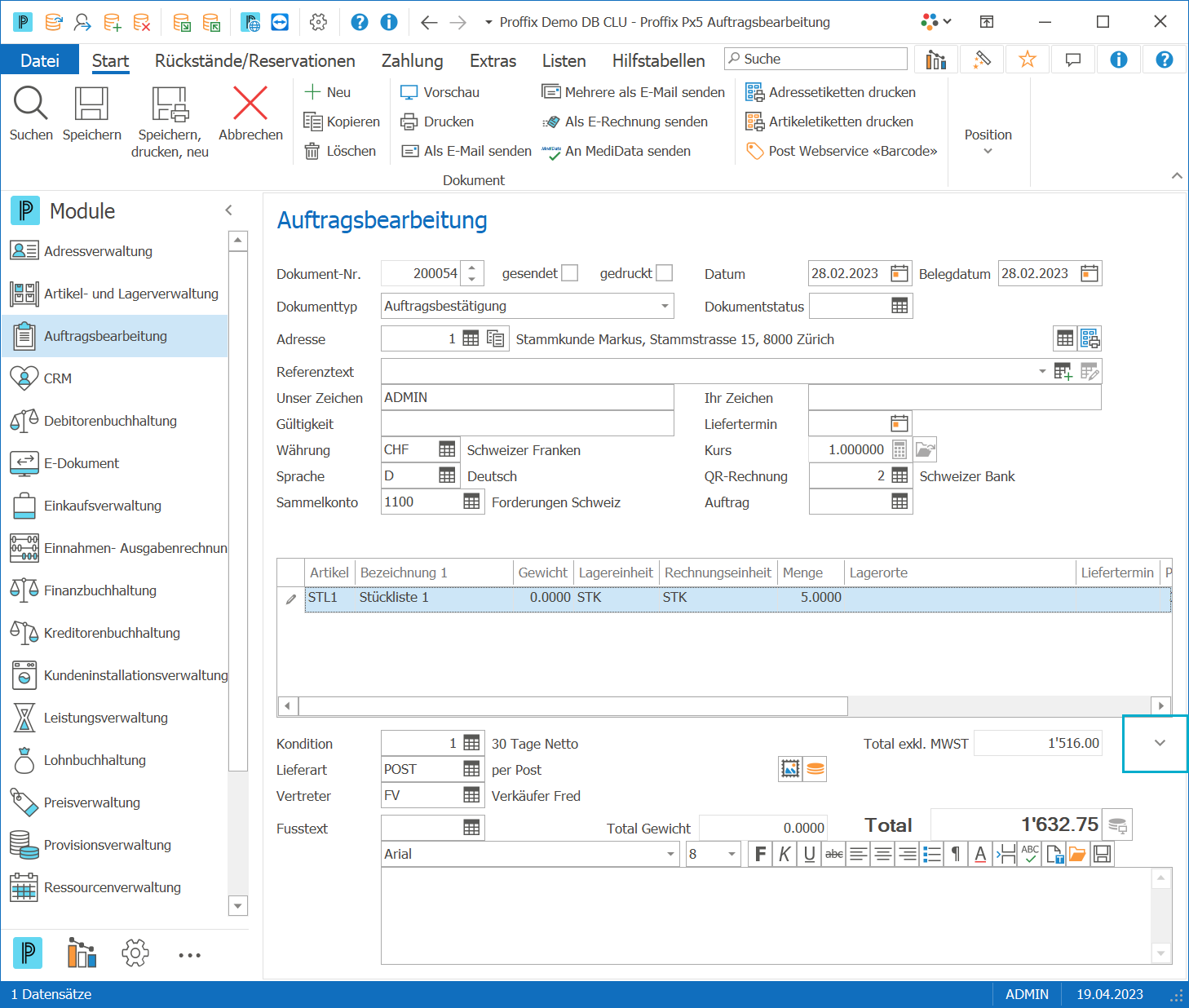Expand the Position ribbon group
Viewport: 1189px width, 1008px height.
click(x=988, y=140)
